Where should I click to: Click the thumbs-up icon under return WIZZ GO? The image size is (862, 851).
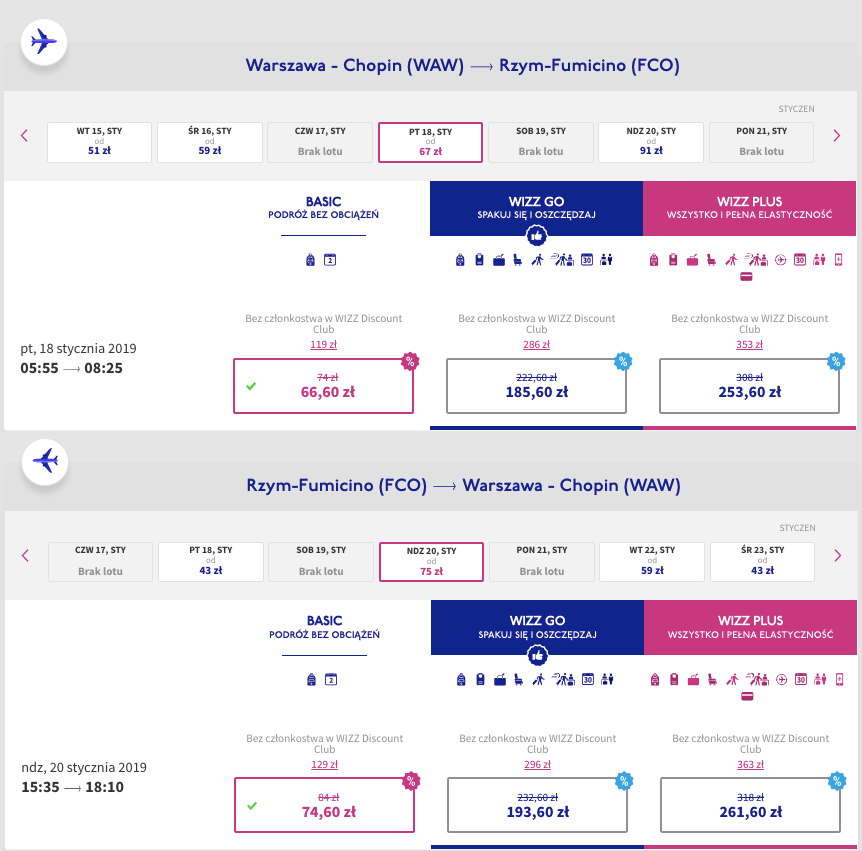point(538,655)
